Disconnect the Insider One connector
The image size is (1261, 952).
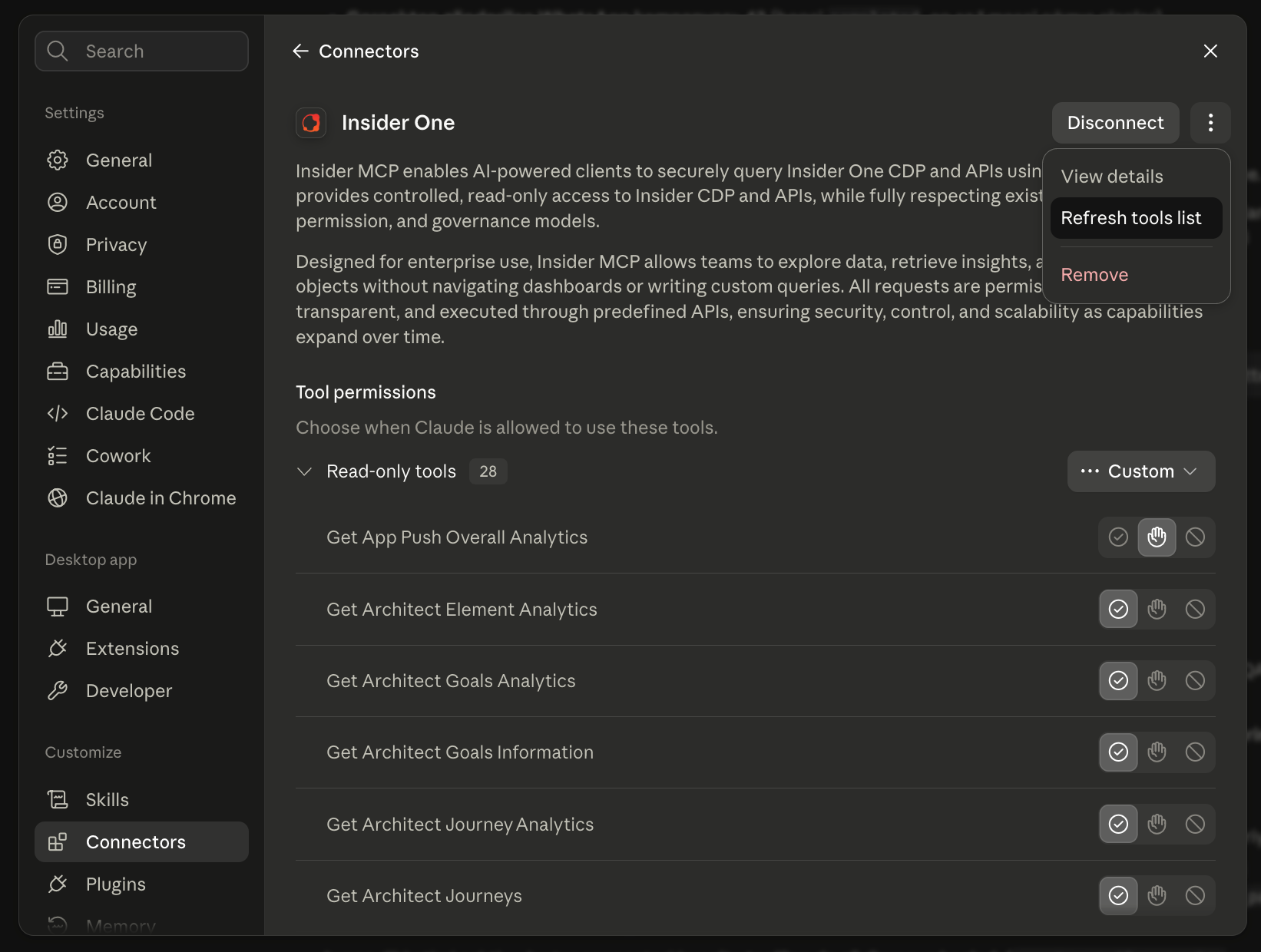pos(1115,123)
